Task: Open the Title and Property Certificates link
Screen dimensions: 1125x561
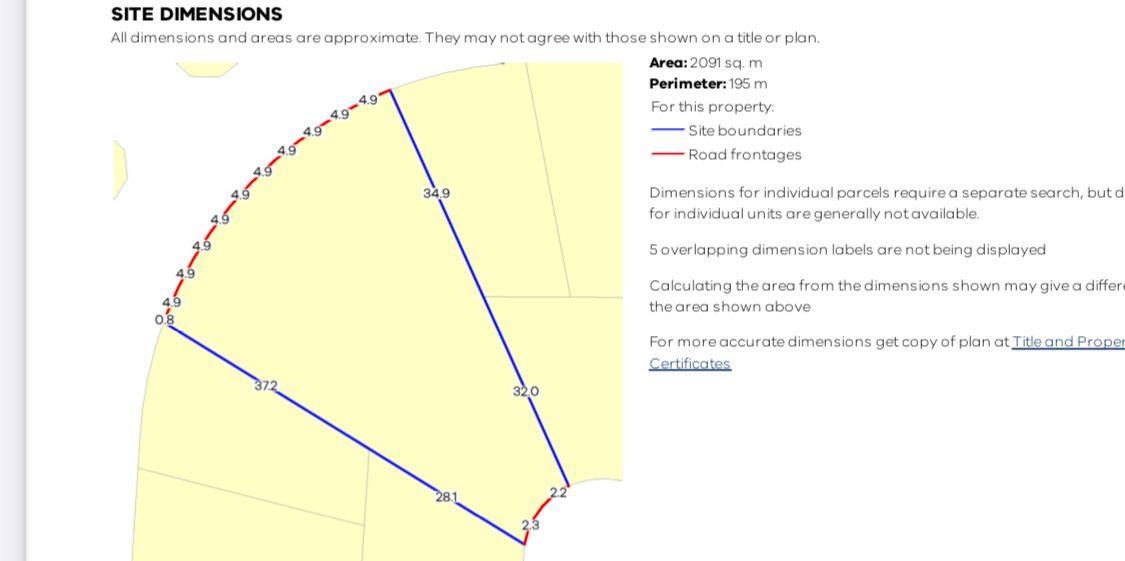Action: click(x=1068, y=342)
